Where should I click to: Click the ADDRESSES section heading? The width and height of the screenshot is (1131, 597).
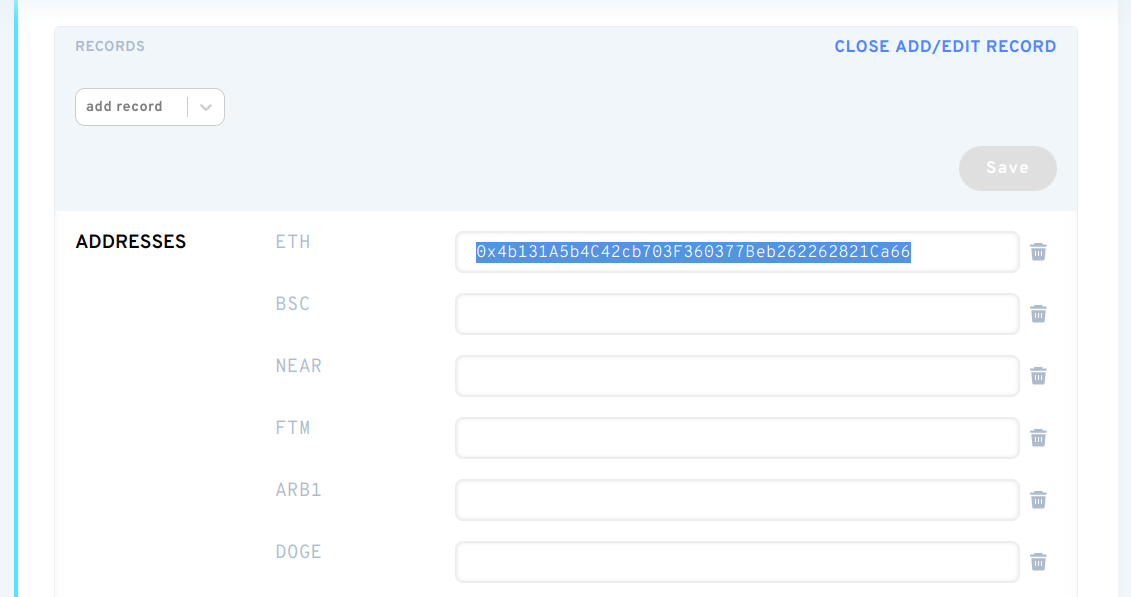pos(131,242)
